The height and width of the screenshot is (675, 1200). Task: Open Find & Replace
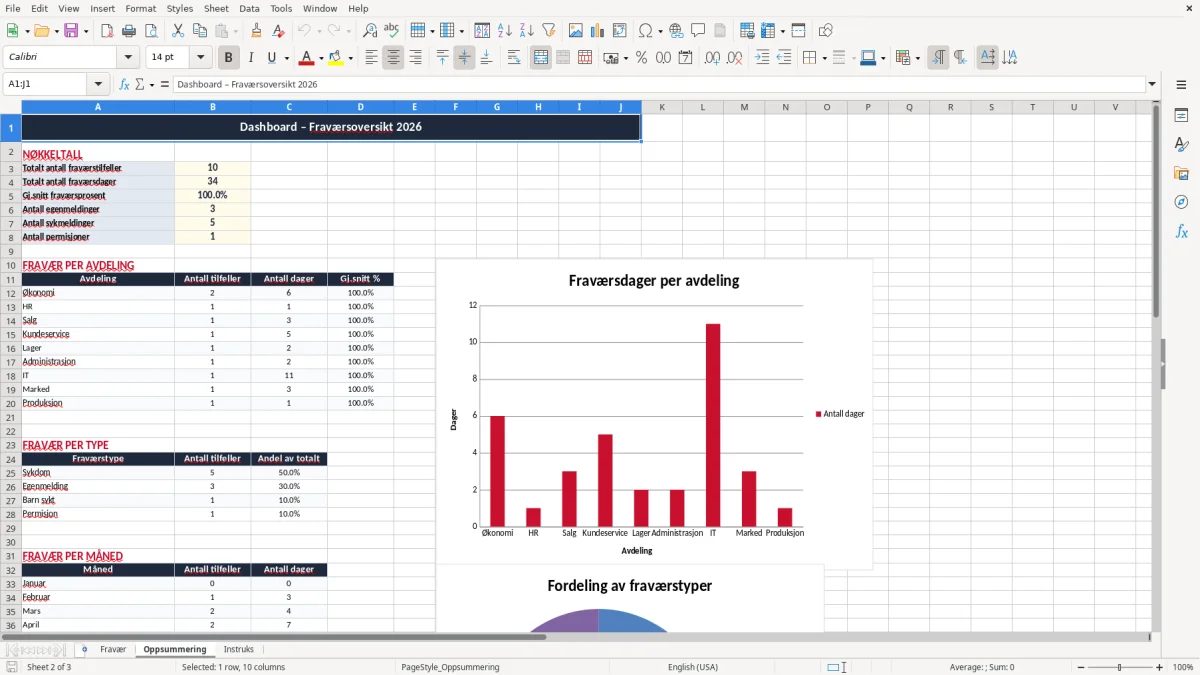click(370, 31)
